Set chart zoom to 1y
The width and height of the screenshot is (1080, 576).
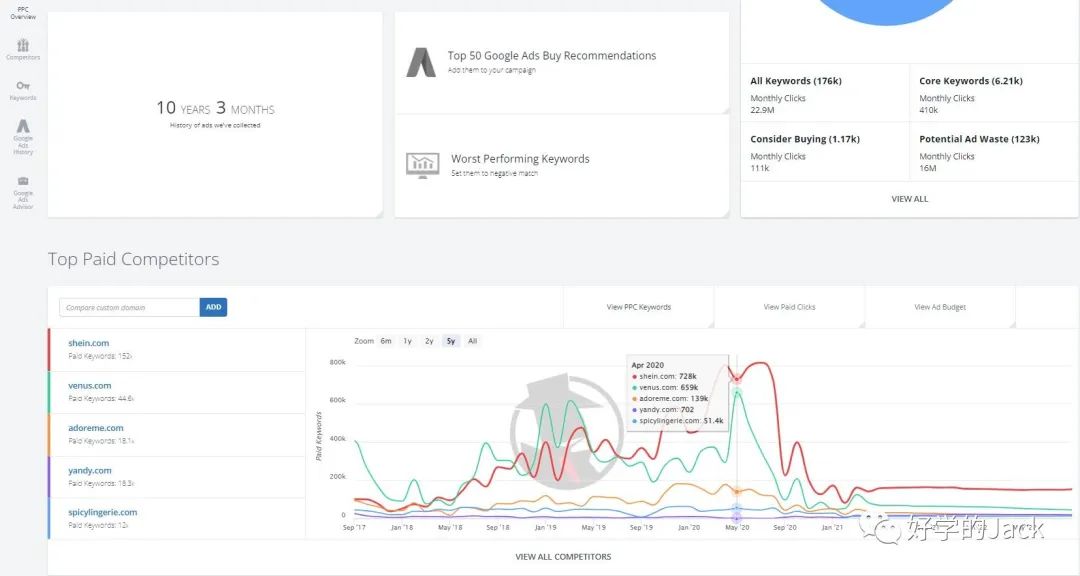407,341
